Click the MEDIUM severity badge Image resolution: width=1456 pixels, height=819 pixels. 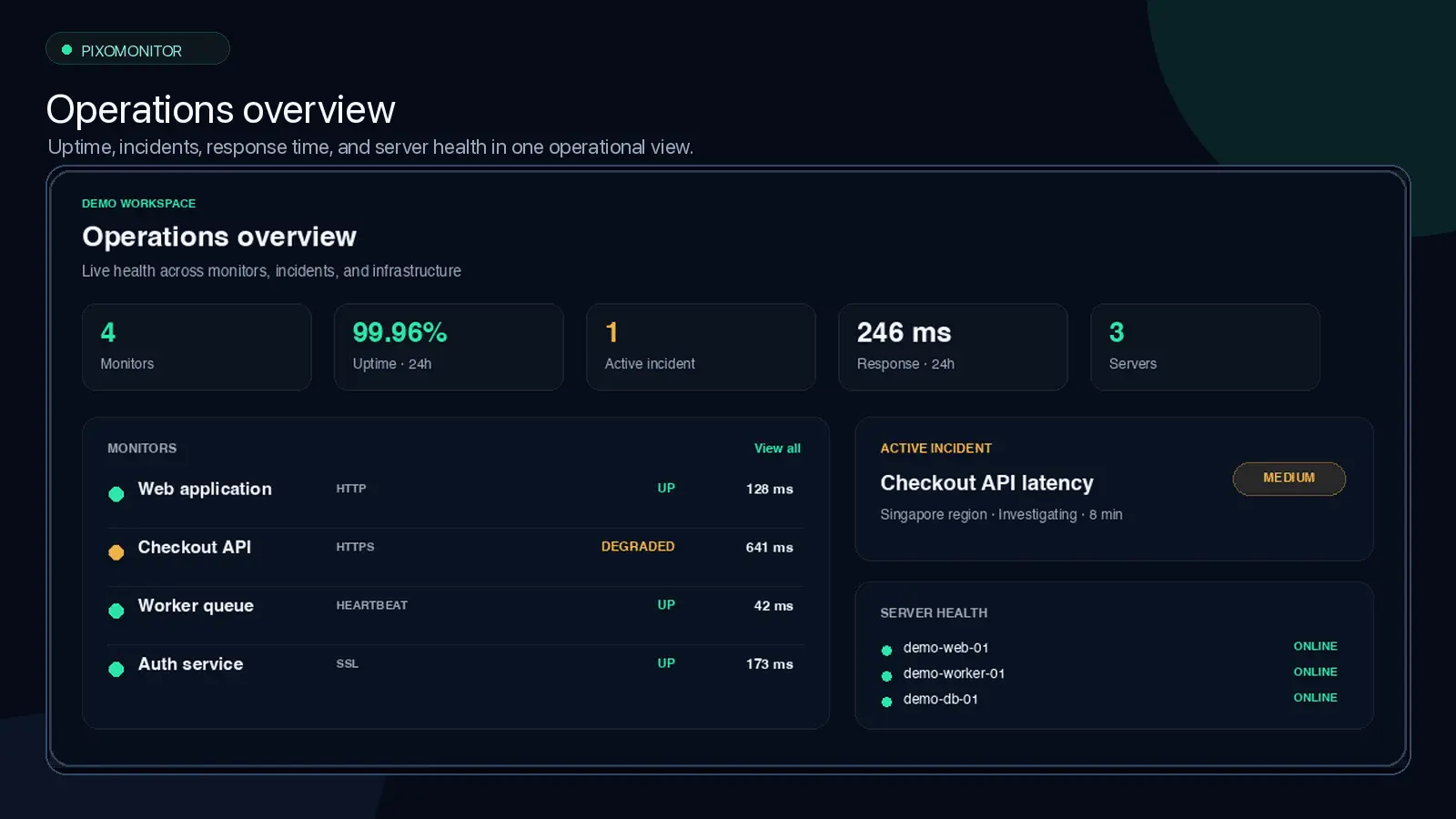[1289, 479]
